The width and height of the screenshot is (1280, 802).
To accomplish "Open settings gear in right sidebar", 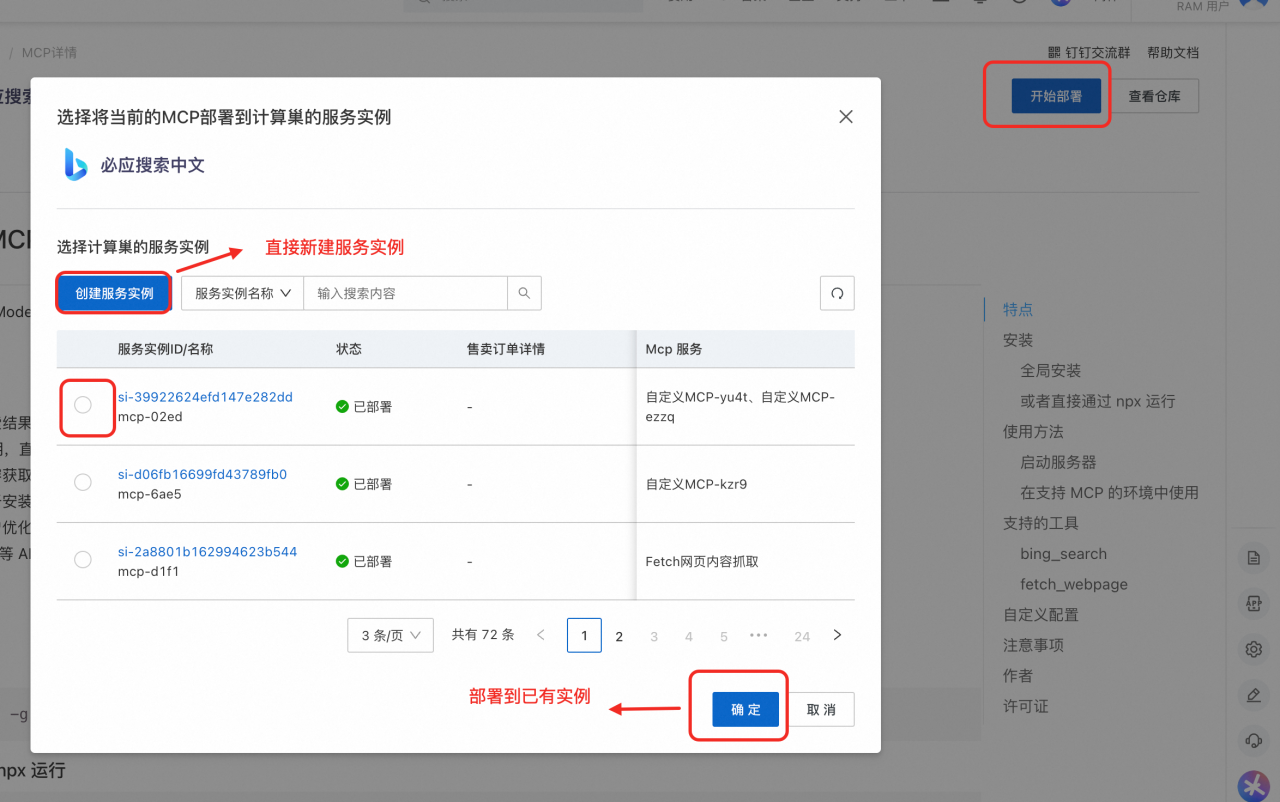I will [x=1253, y=649].
